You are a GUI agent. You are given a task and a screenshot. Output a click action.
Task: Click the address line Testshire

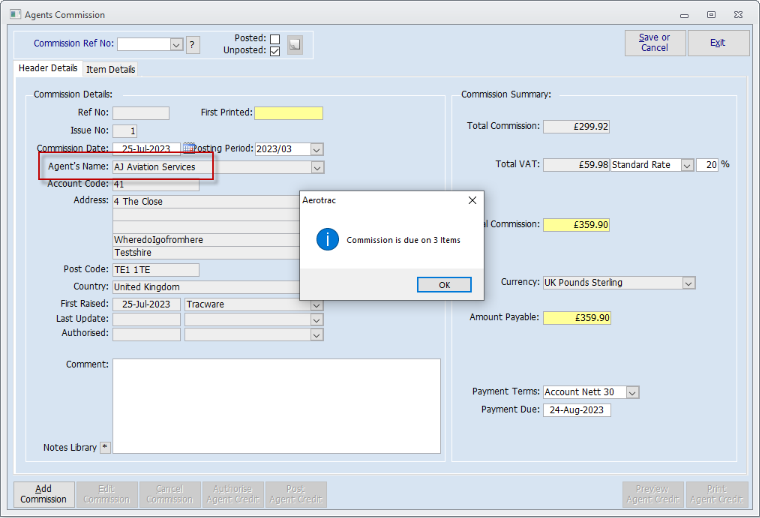[x=206, y=252]
